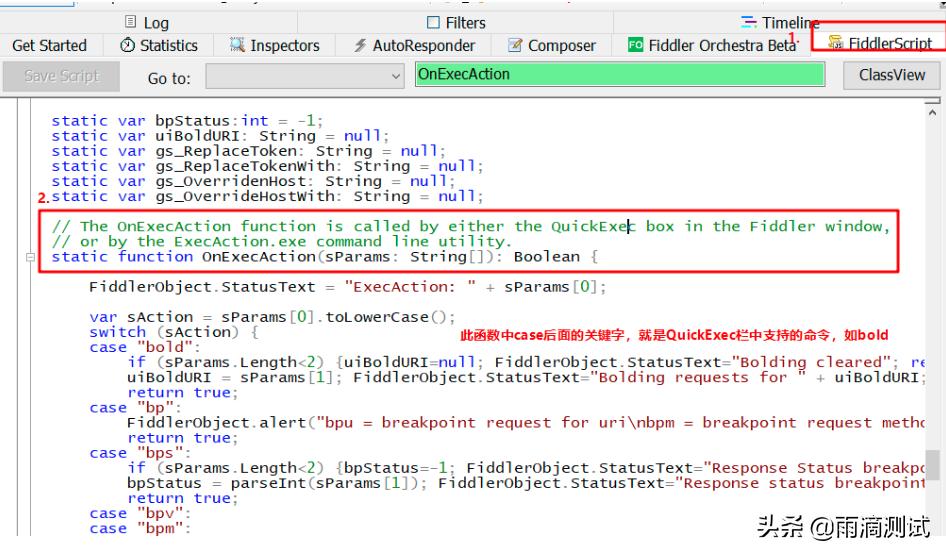Click the Inspectors tab icon
The image size is (946, 555).
click(237, 46)
